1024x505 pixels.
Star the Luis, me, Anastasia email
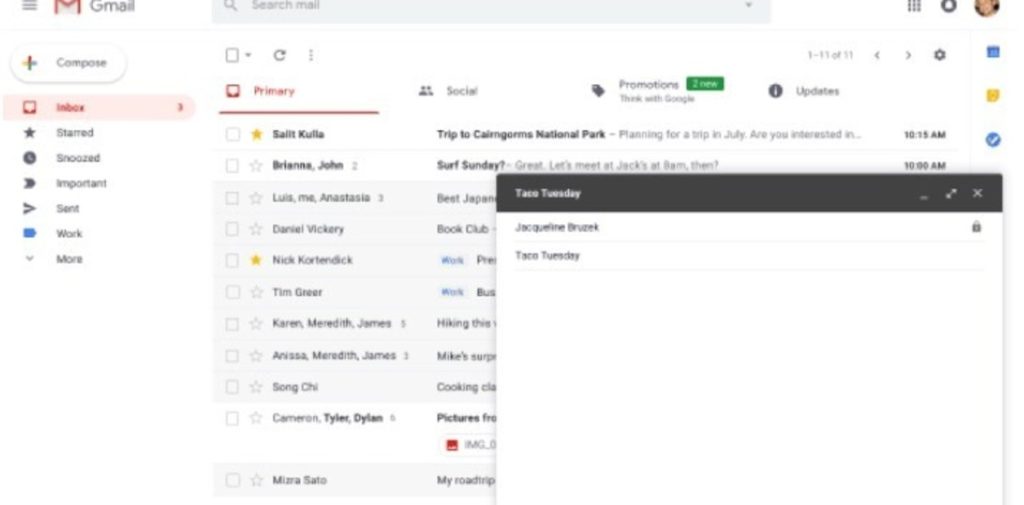[x=257, y=198]
